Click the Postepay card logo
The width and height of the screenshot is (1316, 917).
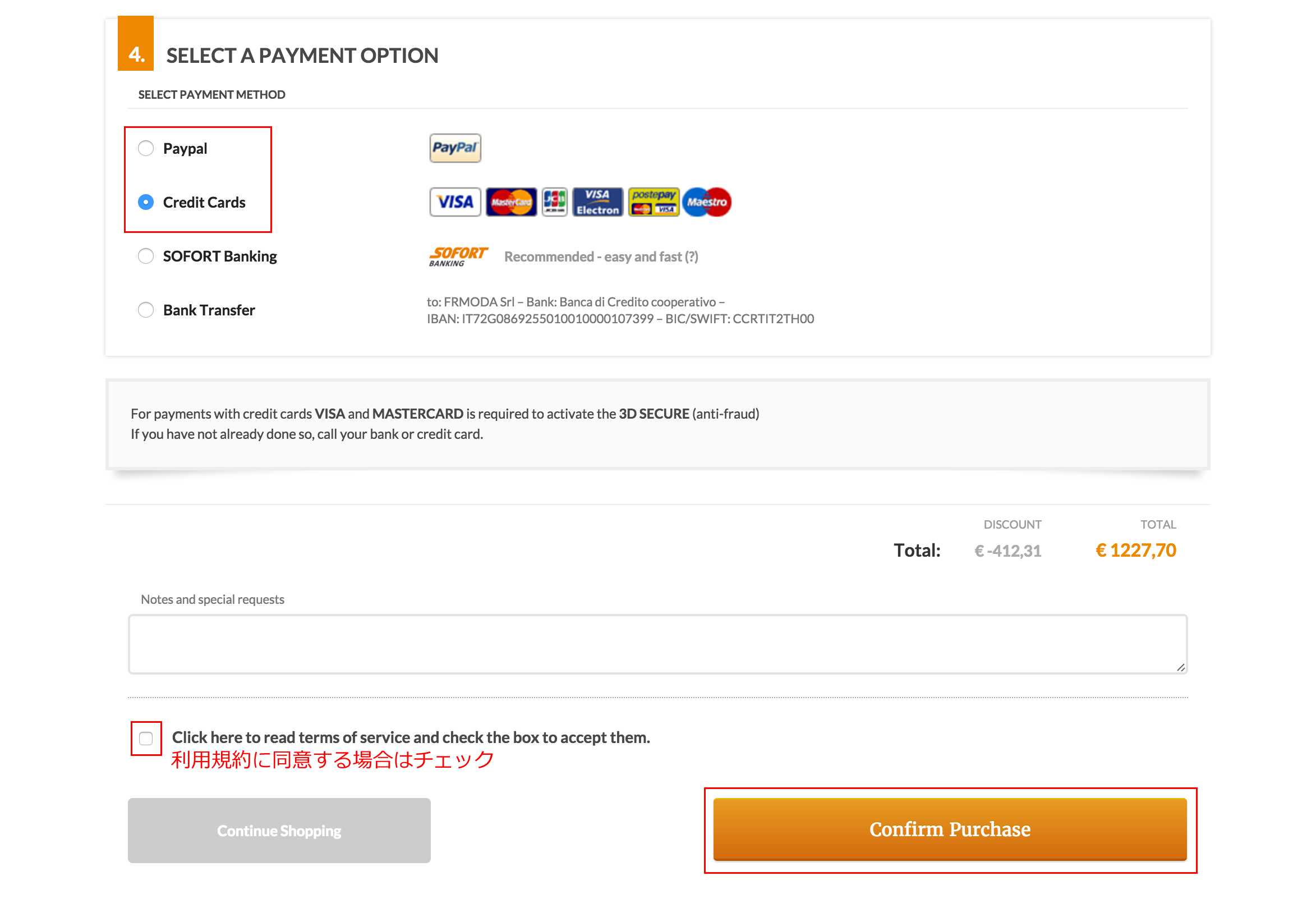click(x=654, y=202)
